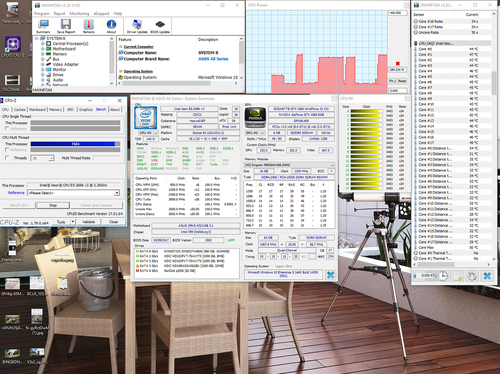The width and height of the screenshot is (500, 374).
Task: Switch to the Caches tab in CPU-Z
Action: click(x=20, y=109)
